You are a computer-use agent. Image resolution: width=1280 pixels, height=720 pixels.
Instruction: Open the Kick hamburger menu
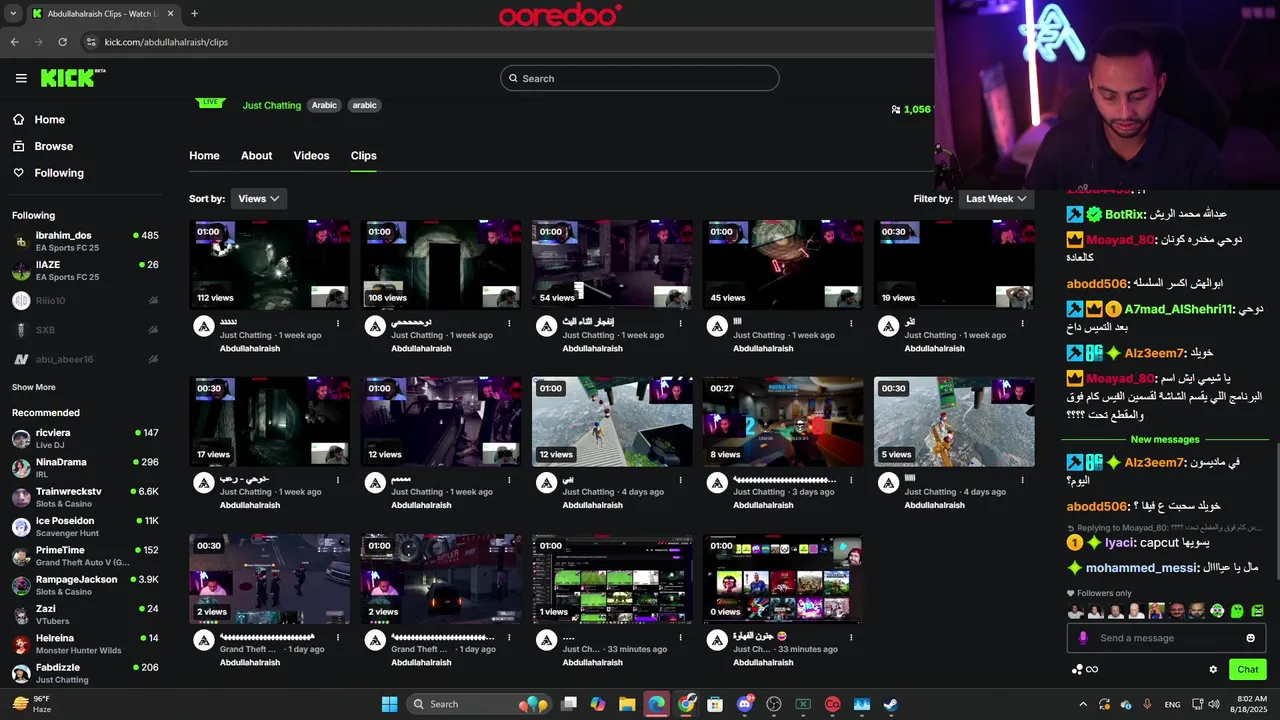pos(21,78)
